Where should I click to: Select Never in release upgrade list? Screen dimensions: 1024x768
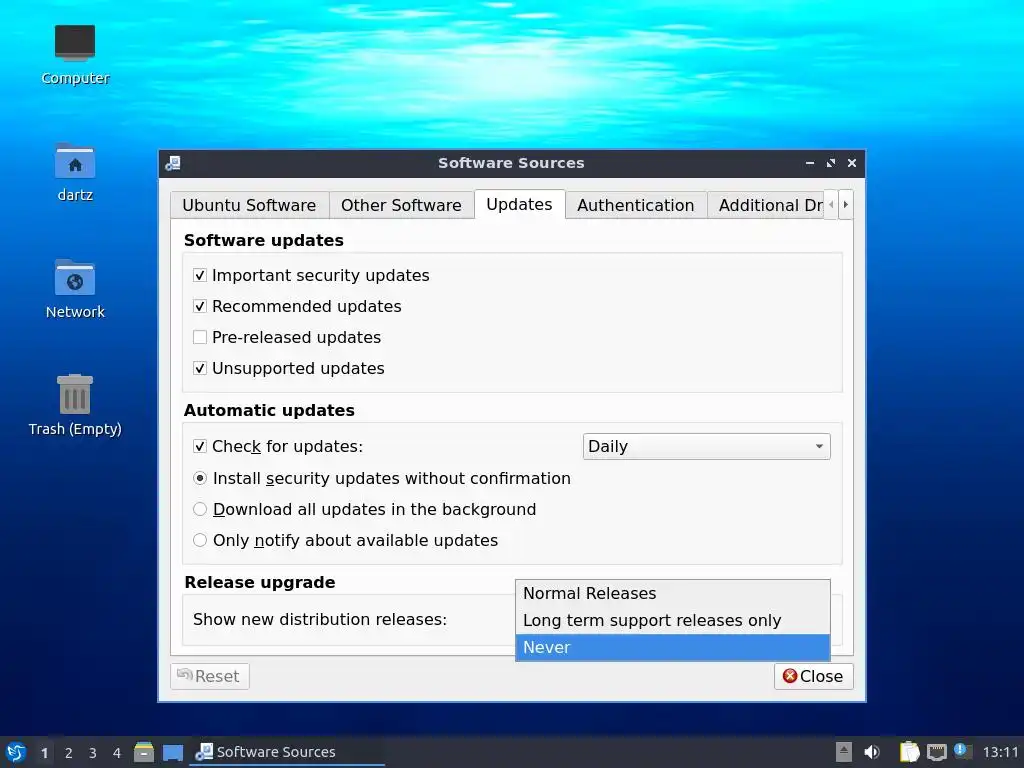pos(673,648)
